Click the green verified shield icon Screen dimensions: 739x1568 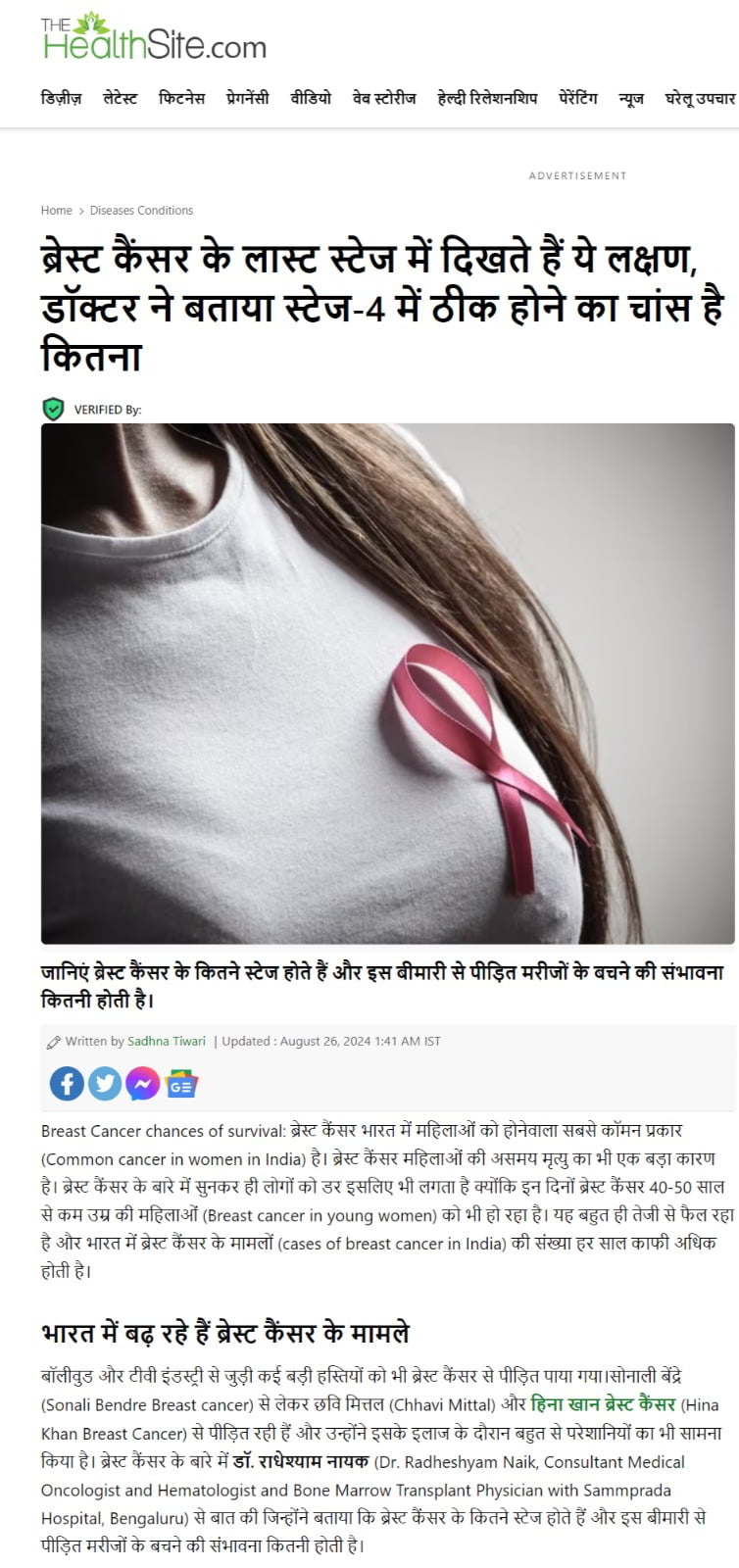(53, 409)
